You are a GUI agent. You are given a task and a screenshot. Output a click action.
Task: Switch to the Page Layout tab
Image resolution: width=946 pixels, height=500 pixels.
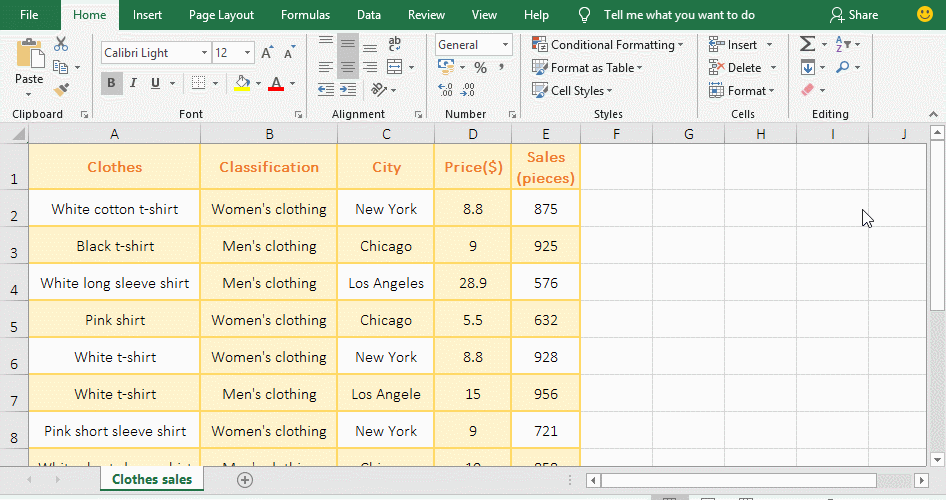pos(221,15)
